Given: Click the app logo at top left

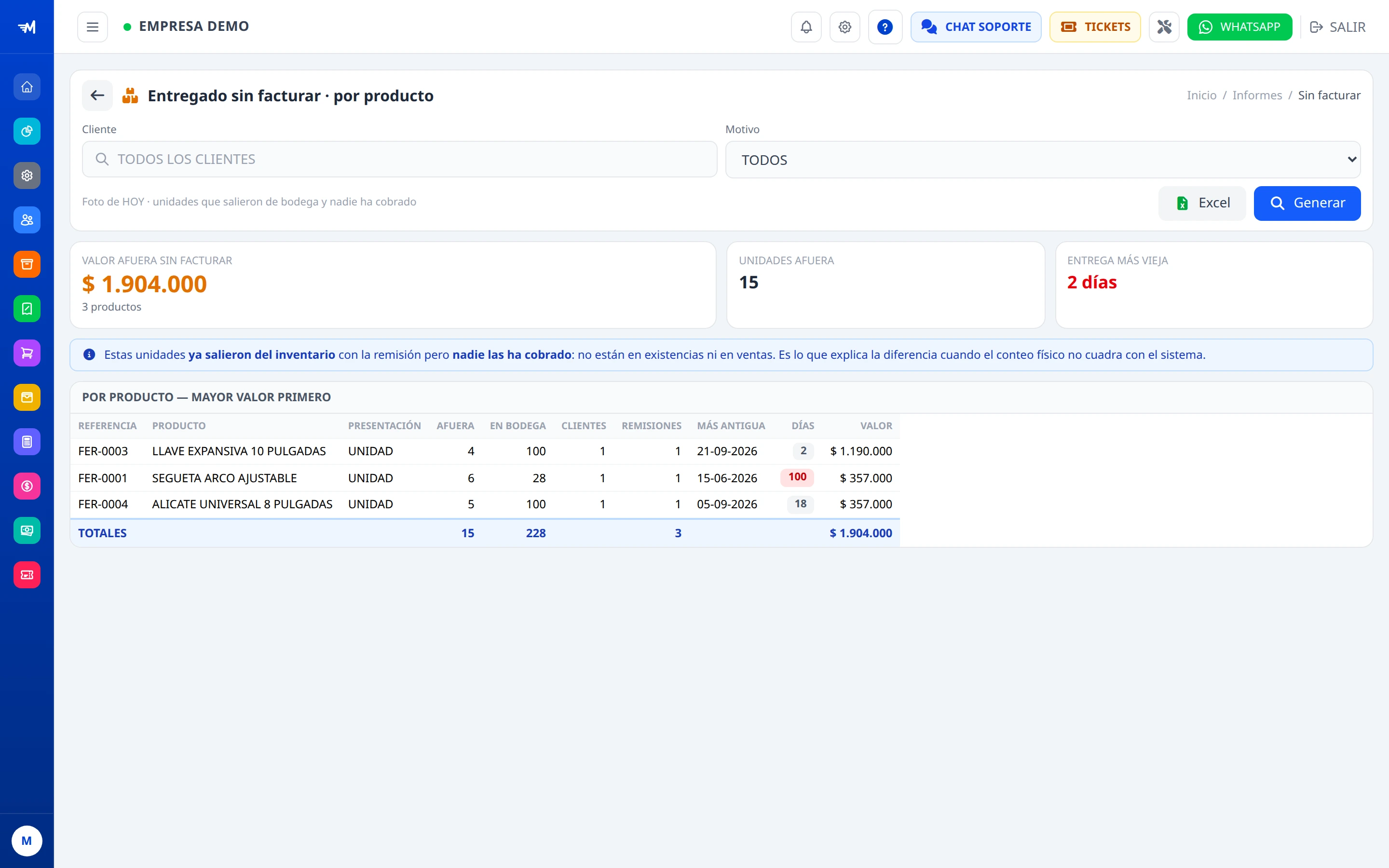Looking at the screenshot, I should 27,27.
